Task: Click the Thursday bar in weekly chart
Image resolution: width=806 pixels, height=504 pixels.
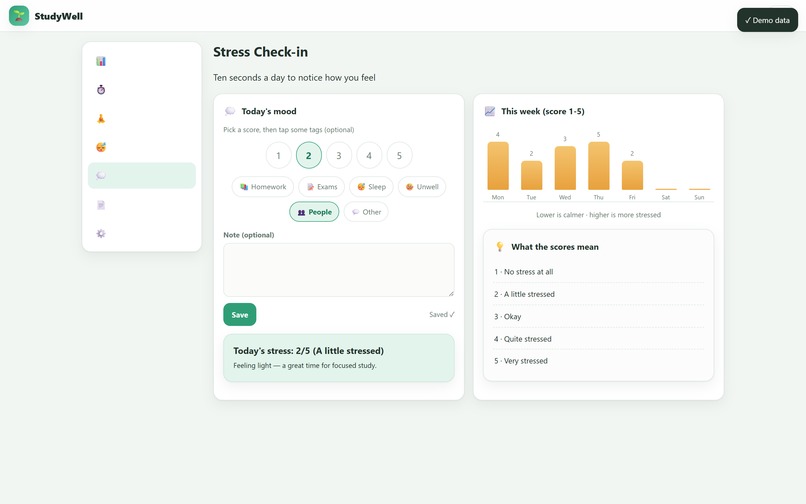Action: [598, 166]
